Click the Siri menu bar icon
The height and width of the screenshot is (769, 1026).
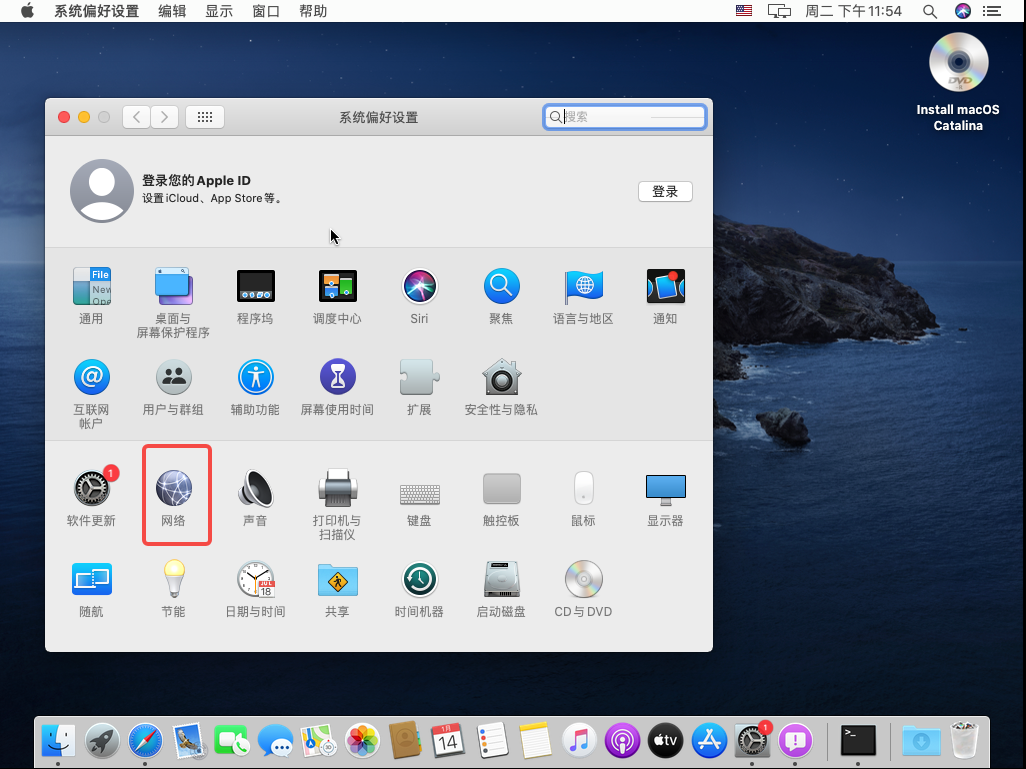click(963, 11)
